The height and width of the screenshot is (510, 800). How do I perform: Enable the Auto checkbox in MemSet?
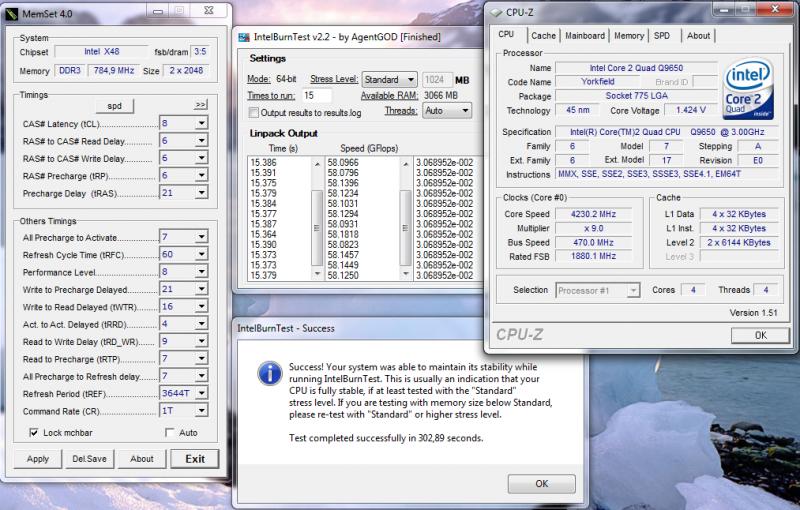tap(169, 432)
